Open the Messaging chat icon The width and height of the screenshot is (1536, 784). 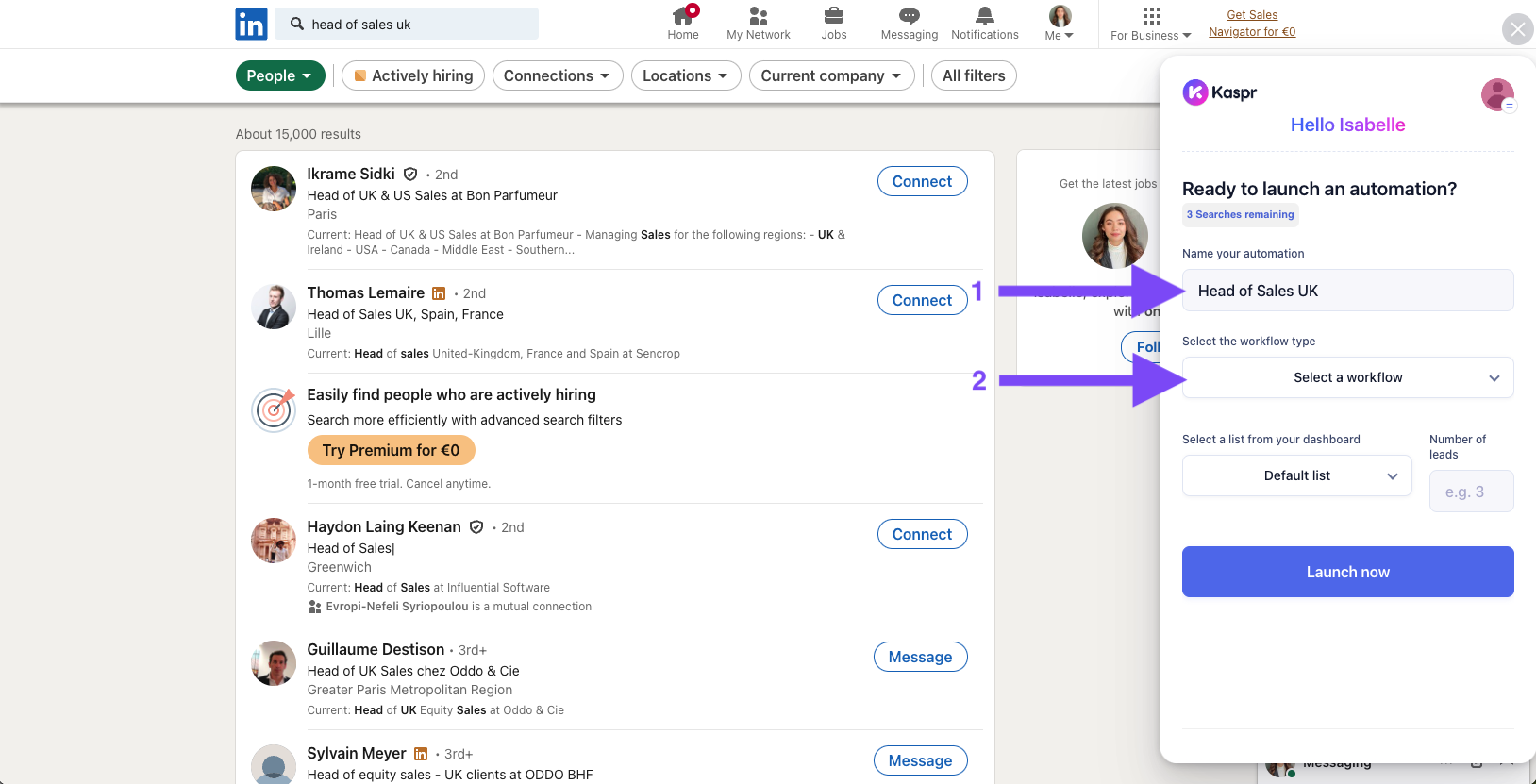click(910, 16)
